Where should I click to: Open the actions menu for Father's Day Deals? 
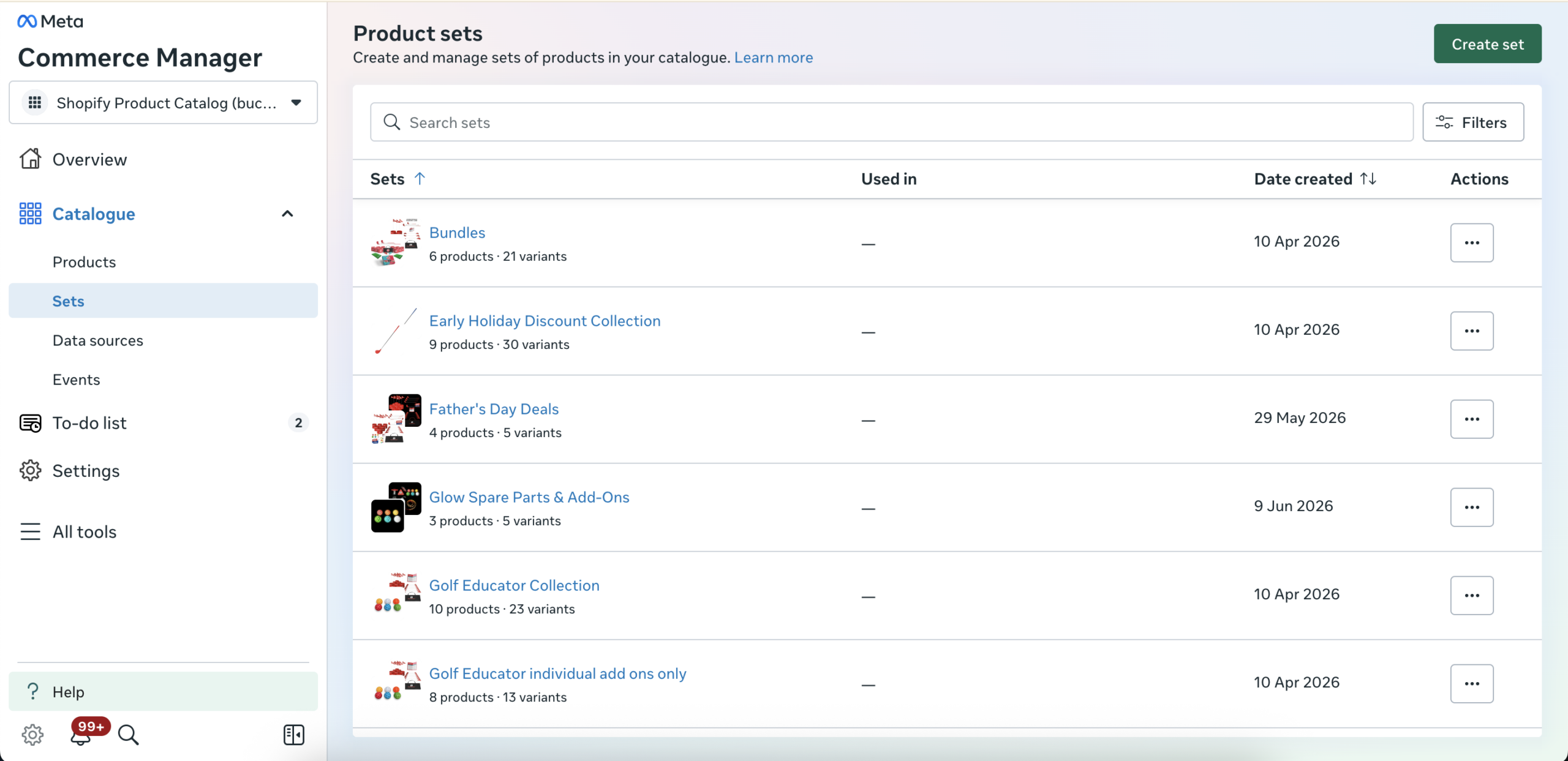pyautogui.click(x=1472, y=419)
